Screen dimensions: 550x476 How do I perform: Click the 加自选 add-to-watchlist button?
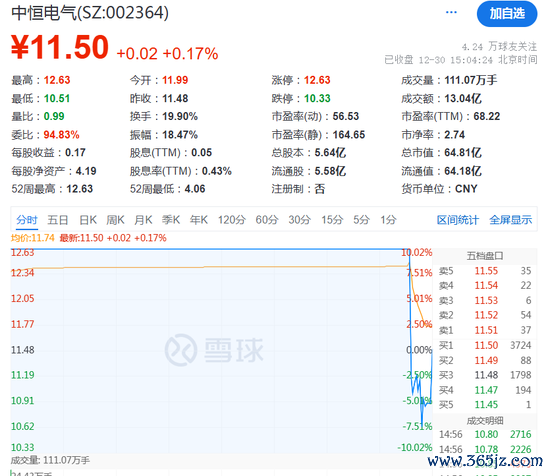507,14
